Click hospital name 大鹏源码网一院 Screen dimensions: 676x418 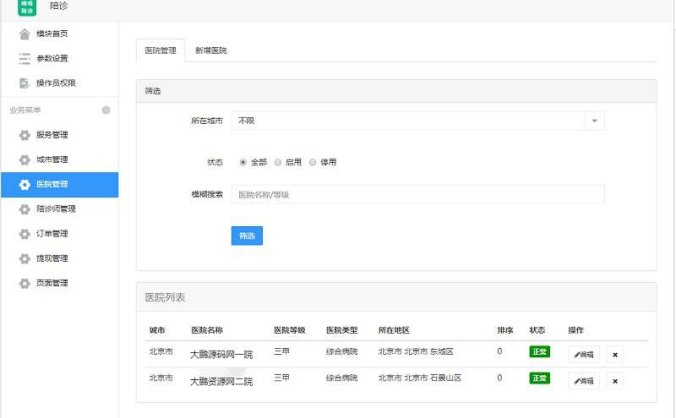(x=221, y=355)
